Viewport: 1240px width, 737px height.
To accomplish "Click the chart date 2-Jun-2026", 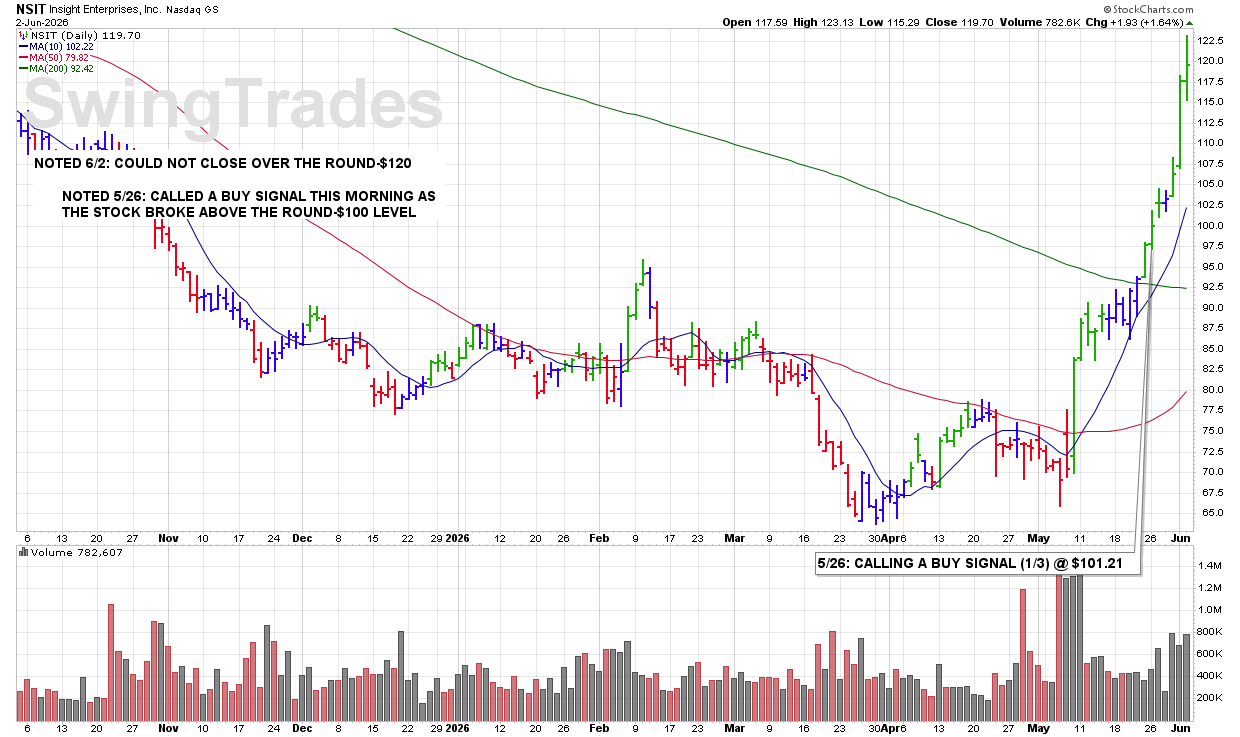I will point(42,21).
